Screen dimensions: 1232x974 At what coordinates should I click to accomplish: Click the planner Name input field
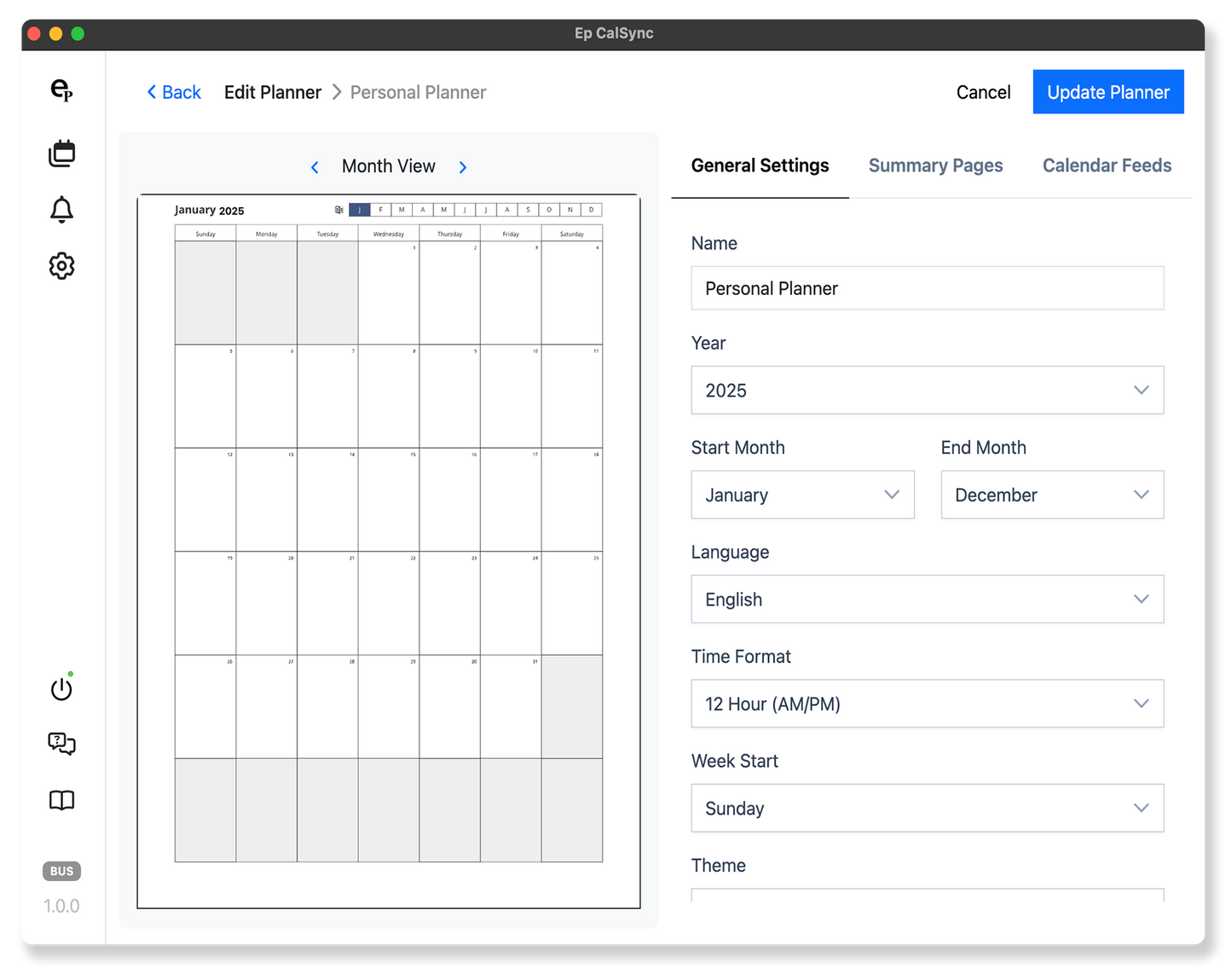(927, 288)
